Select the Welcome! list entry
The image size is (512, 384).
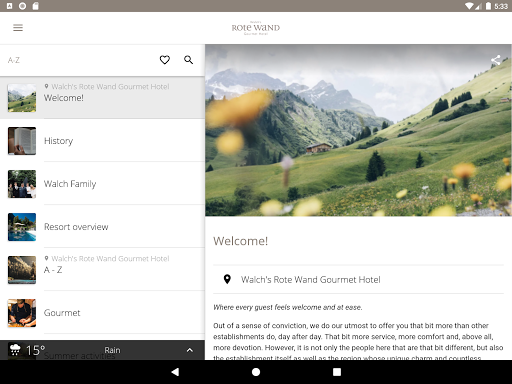tap(102, 98)
